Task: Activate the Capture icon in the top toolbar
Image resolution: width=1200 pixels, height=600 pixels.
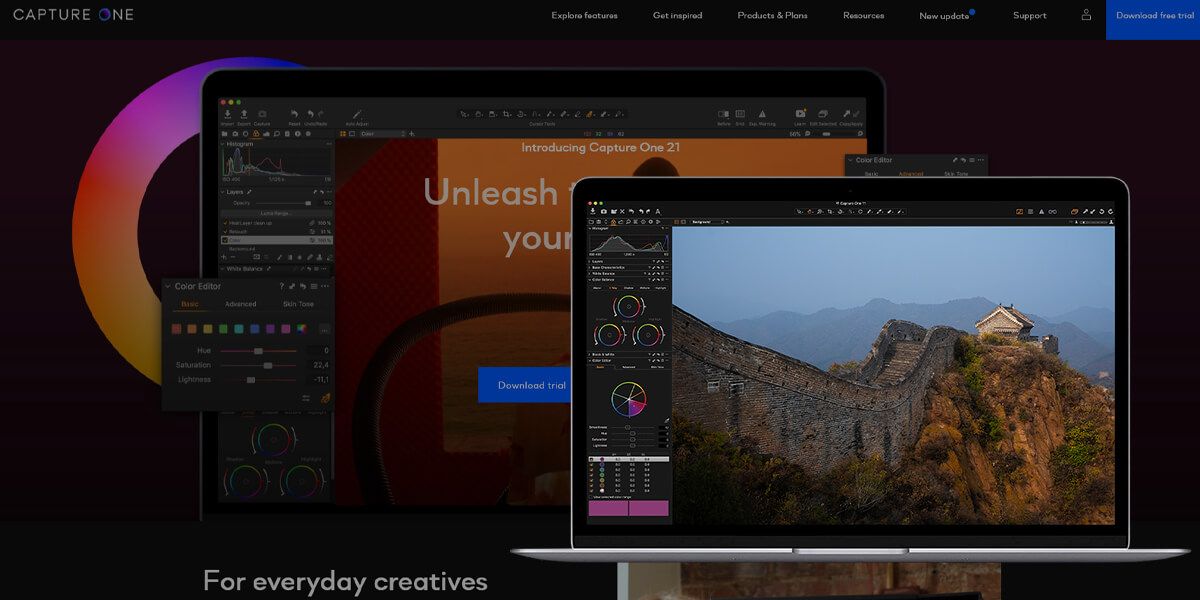Action: (262, 114)
